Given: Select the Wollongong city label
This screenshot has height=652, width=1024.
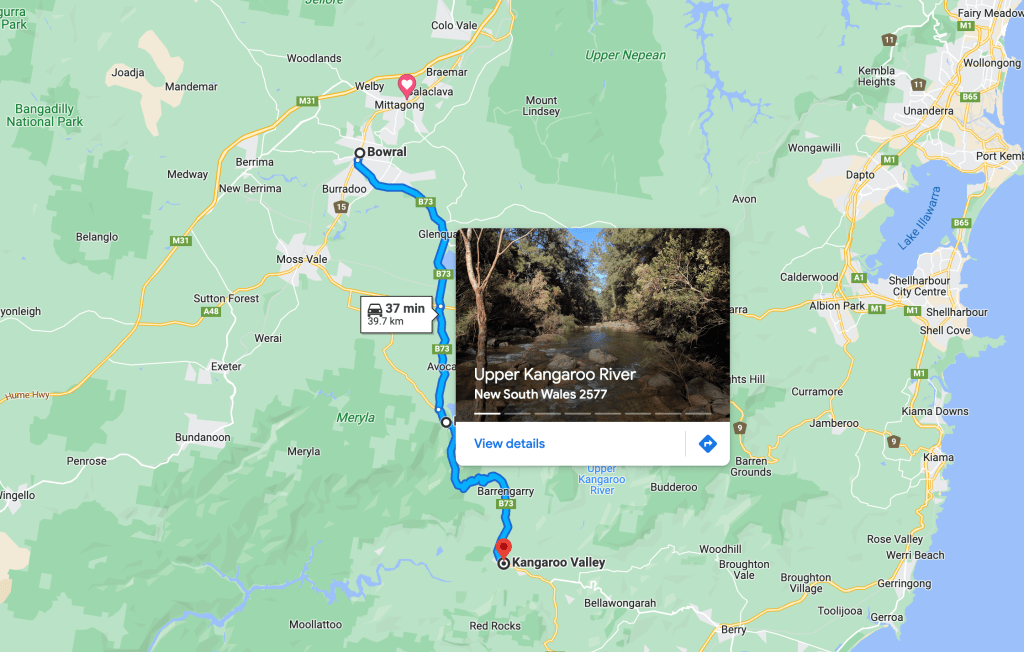Looking at the screenshot, I should 991,63.
